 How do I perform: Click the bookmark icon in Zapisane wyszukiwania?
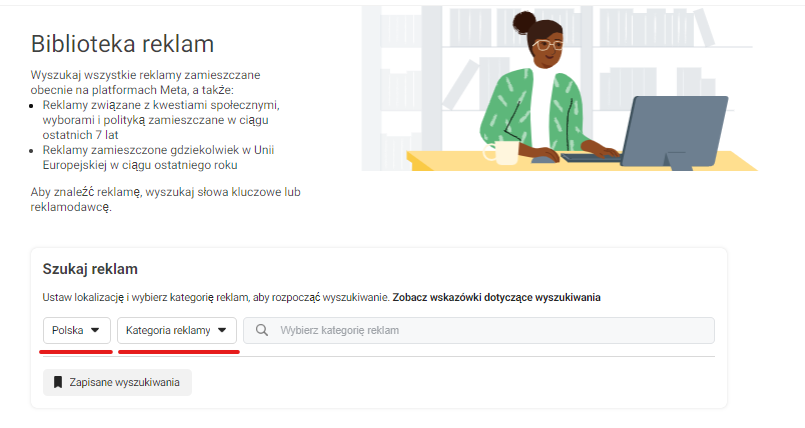[58, 382]
